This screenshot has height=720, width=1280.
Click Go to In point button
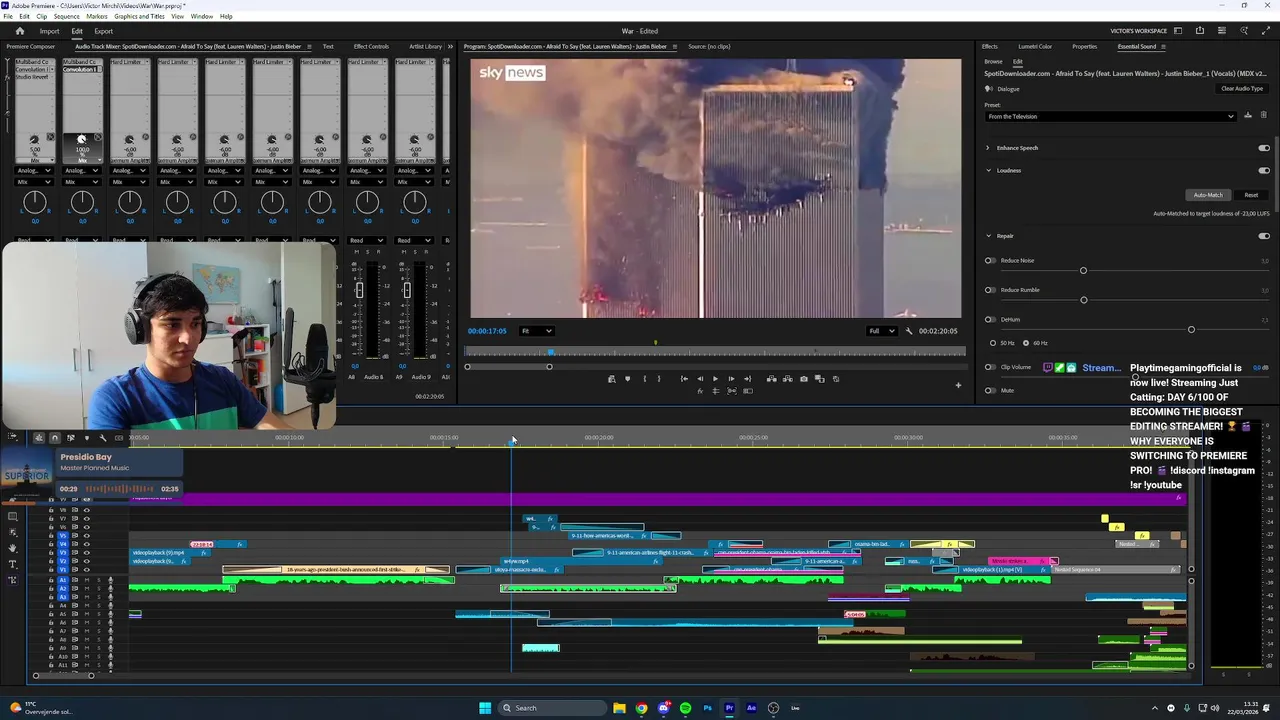click(684, 379)
